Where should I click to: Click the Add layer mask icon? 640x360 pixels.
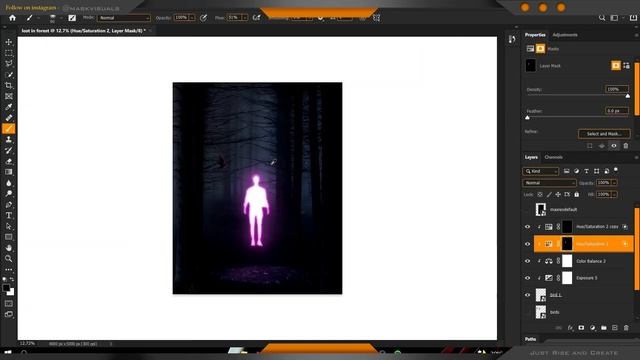point(581,328)
